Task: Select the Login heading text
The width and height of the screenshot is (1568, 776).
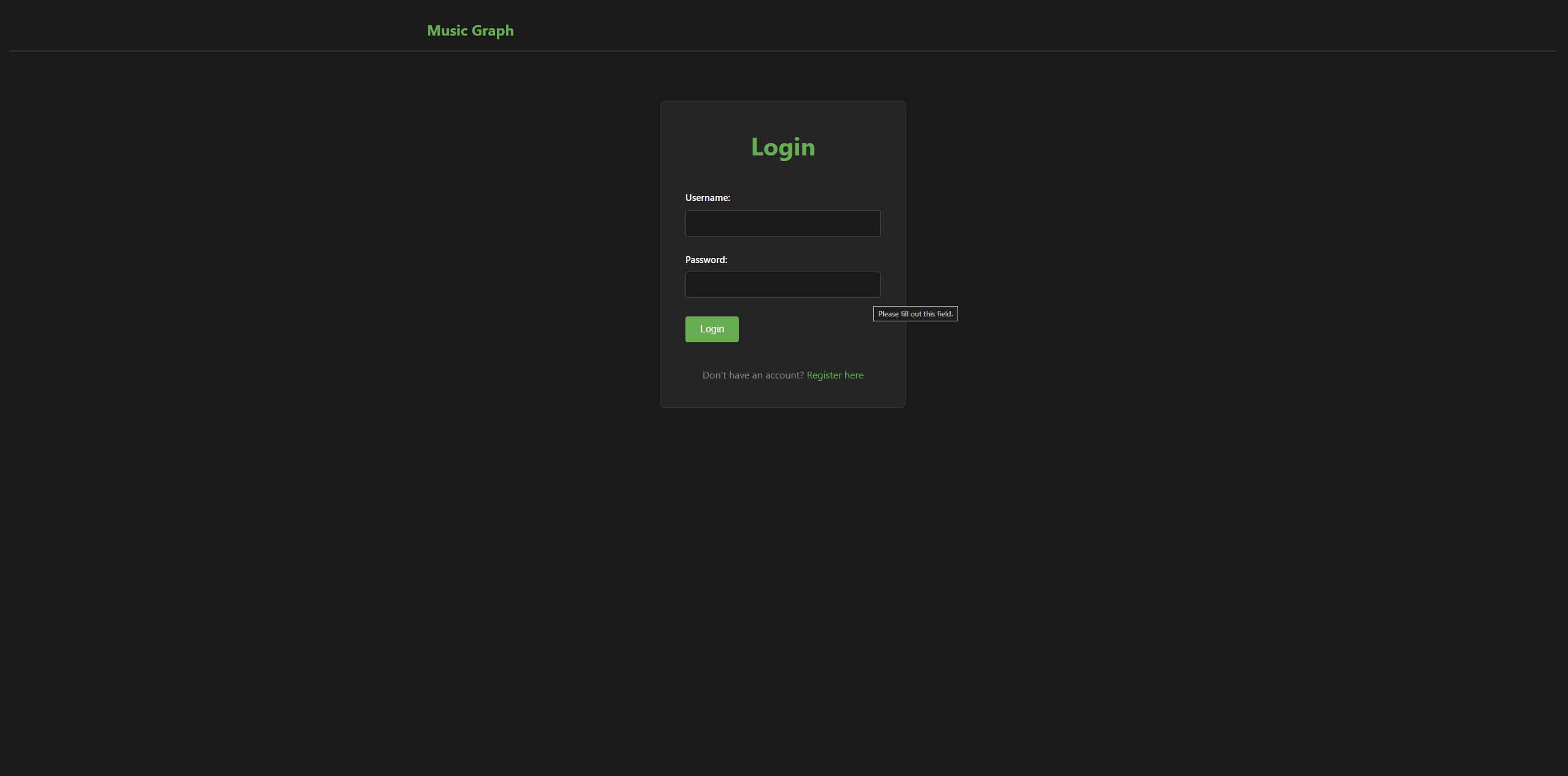Action: (x=782, y=147)
